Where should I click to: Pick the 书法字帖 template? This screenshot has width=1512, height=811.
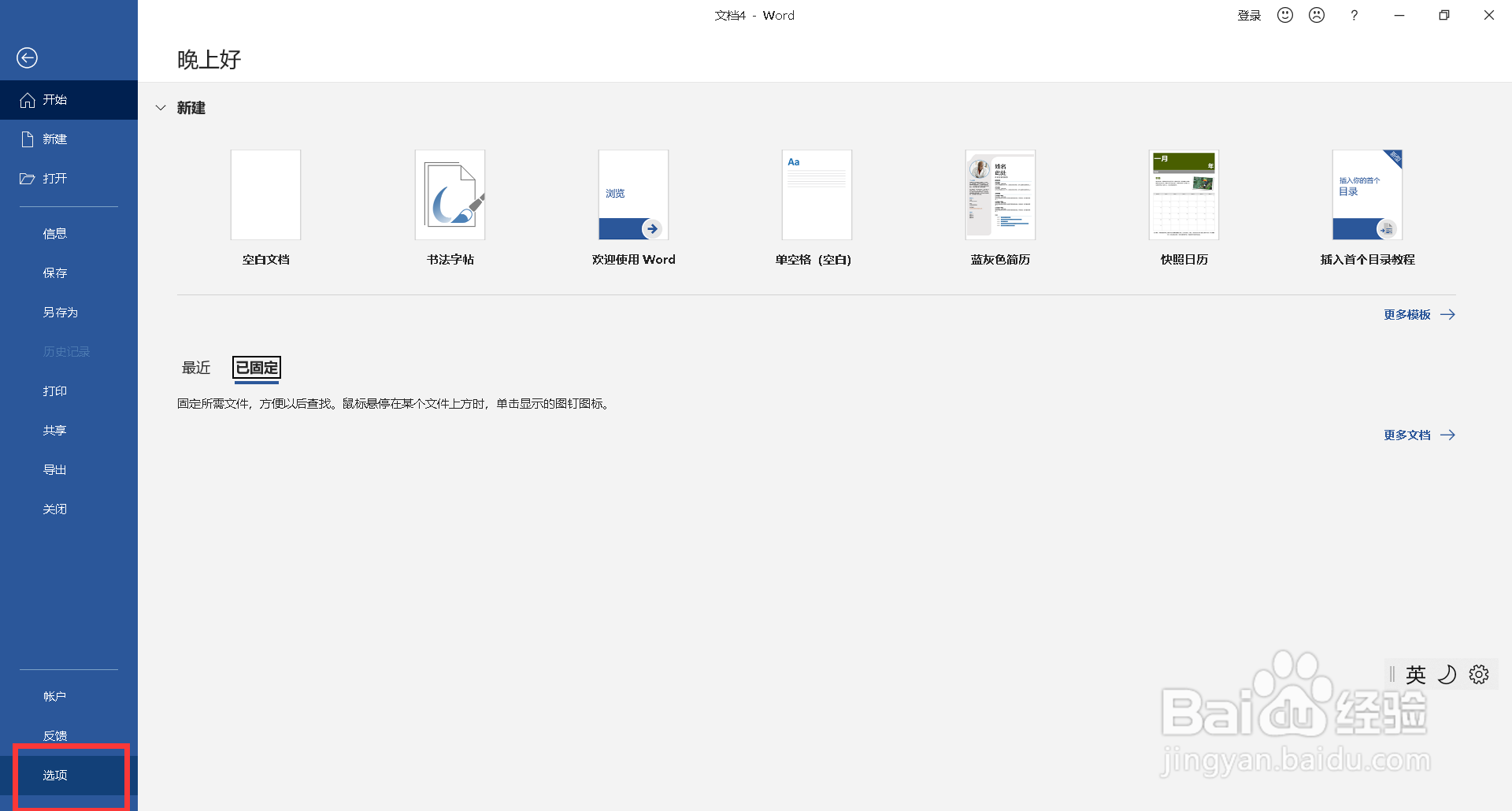tap(450, 194)
